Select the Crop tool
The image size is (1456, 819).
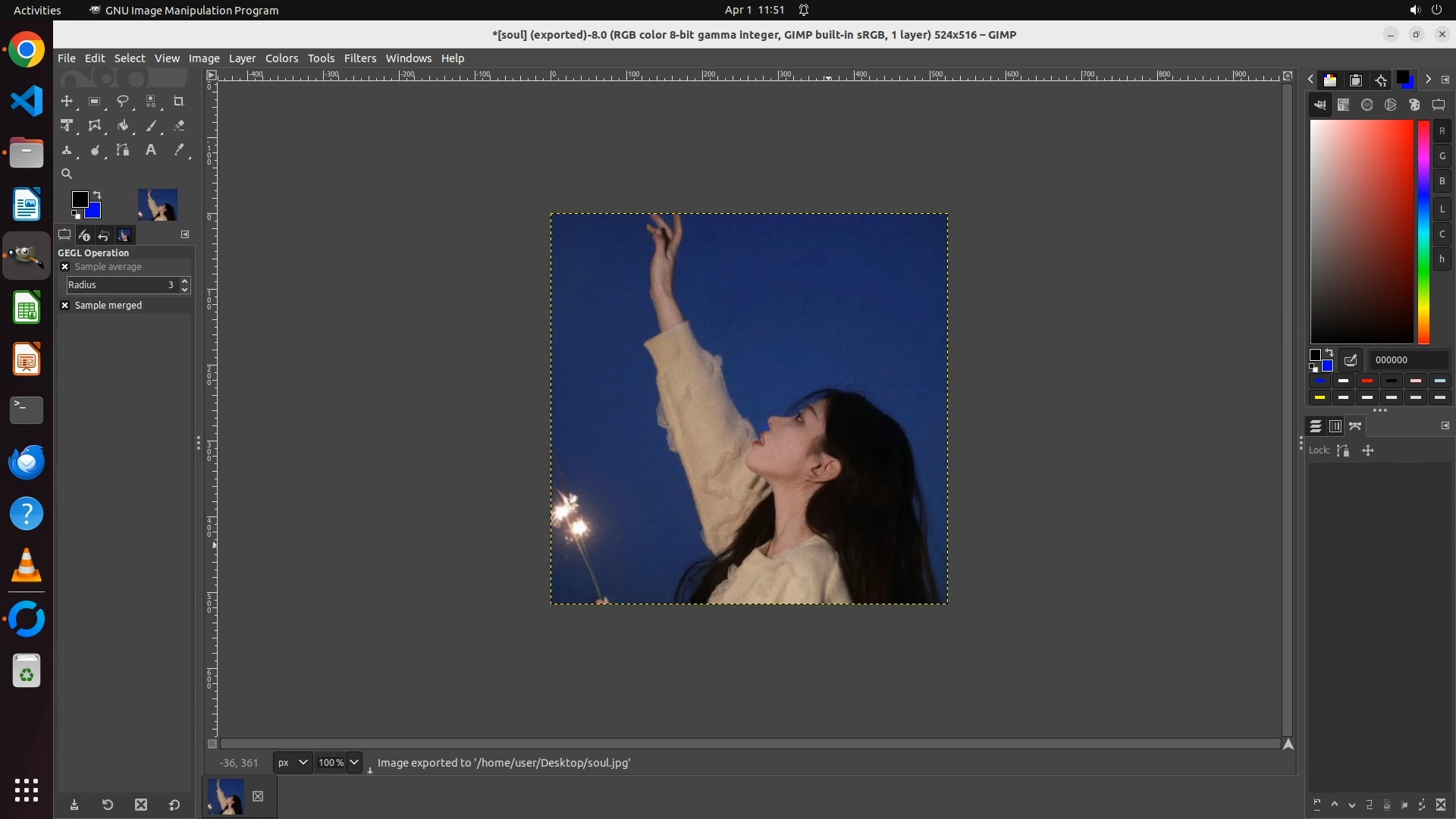(x=179, y=102)
